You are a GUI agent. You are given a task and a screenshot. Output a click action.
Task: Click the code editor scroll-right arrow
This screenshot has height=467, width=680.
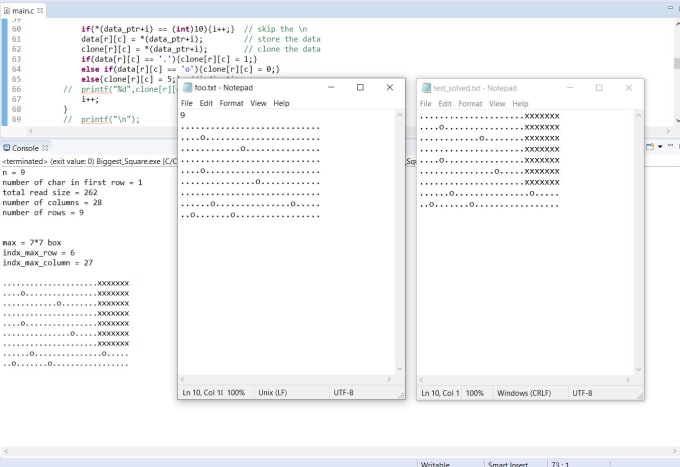point(668,131)
